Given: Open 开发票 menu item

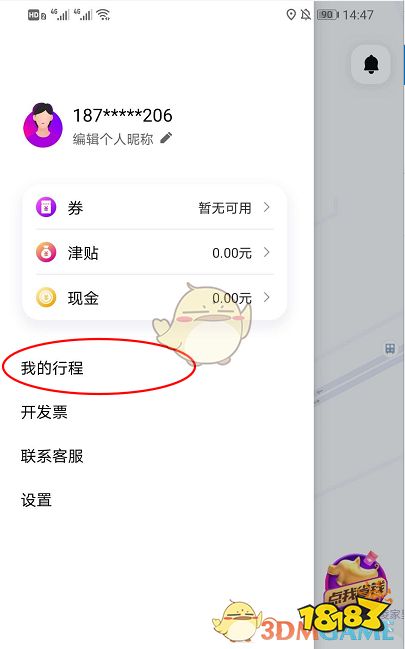Looking at the screenshot, I should (x=44, y=412).
